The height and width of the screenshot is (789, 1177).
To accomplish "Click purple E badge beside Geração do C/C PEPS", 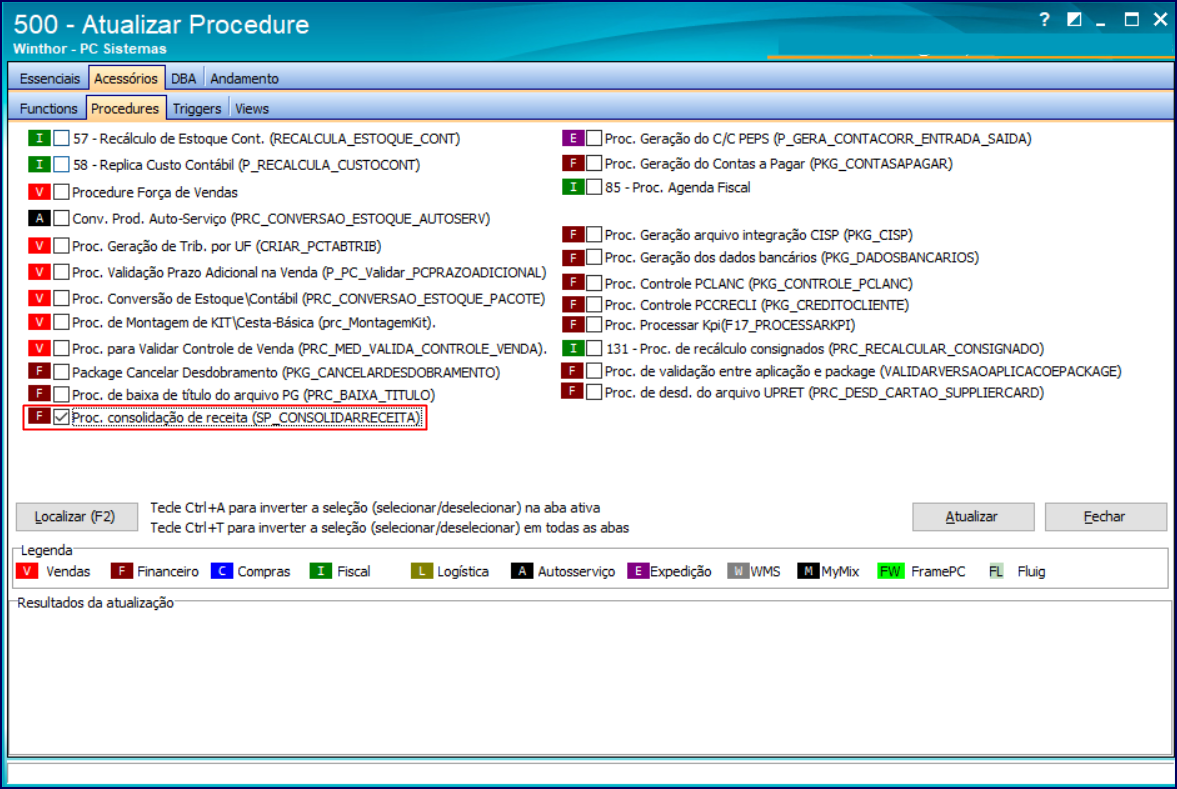I will click(x=573, y=138).
